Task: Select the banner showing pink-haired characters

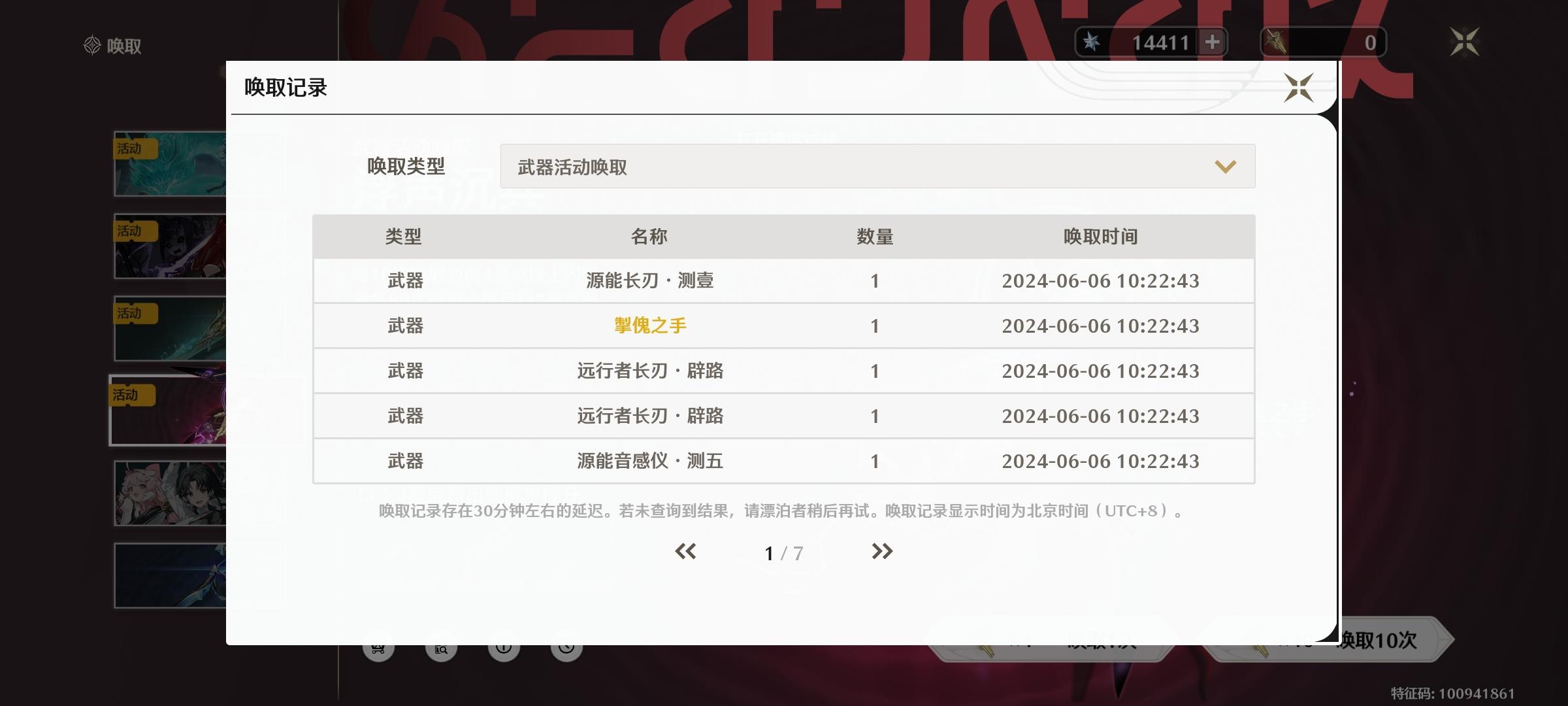Action: click(x=170, y=494)
